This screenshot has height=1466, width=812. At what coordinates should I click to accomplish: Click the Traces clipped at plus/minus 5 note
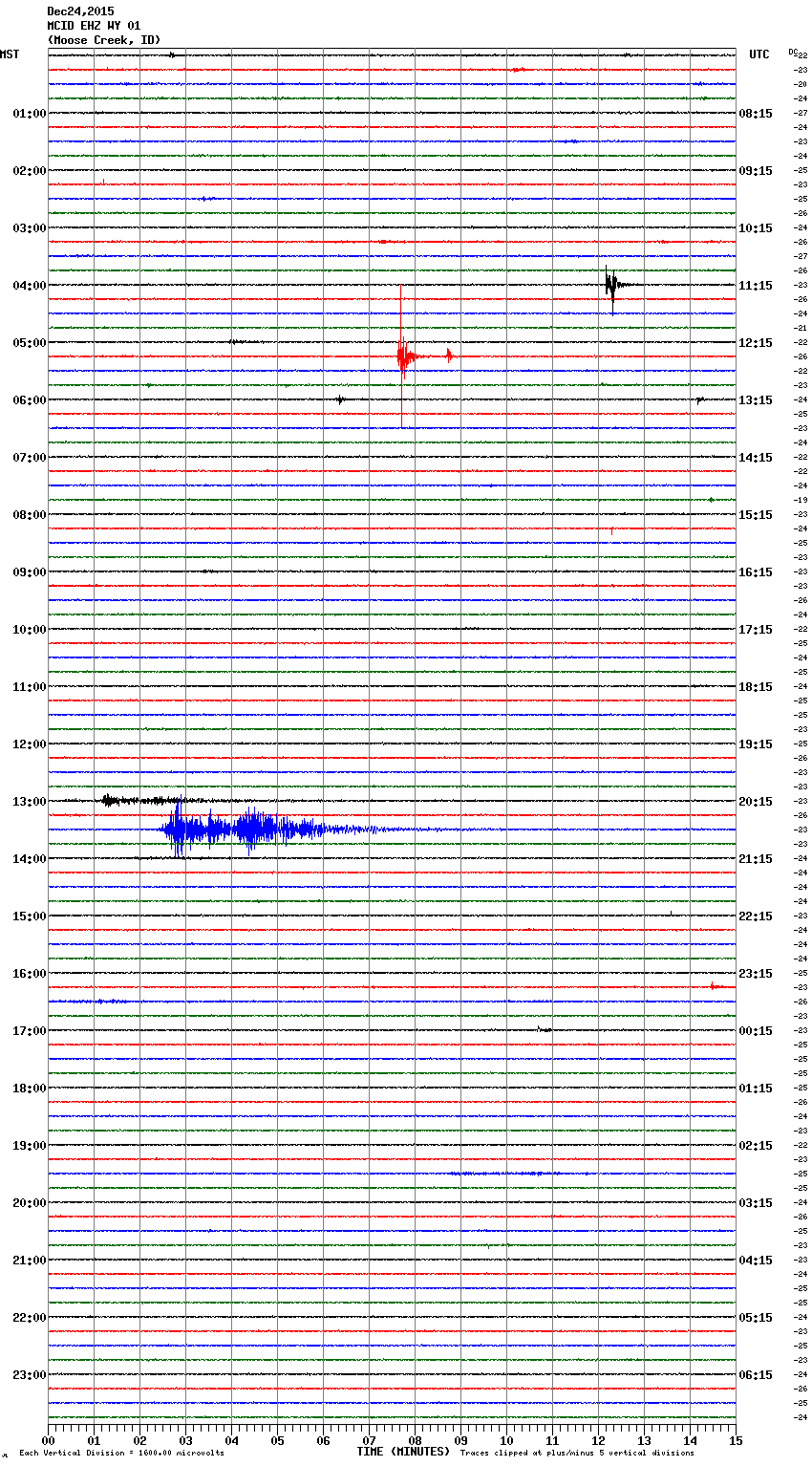coord(577,1453)
